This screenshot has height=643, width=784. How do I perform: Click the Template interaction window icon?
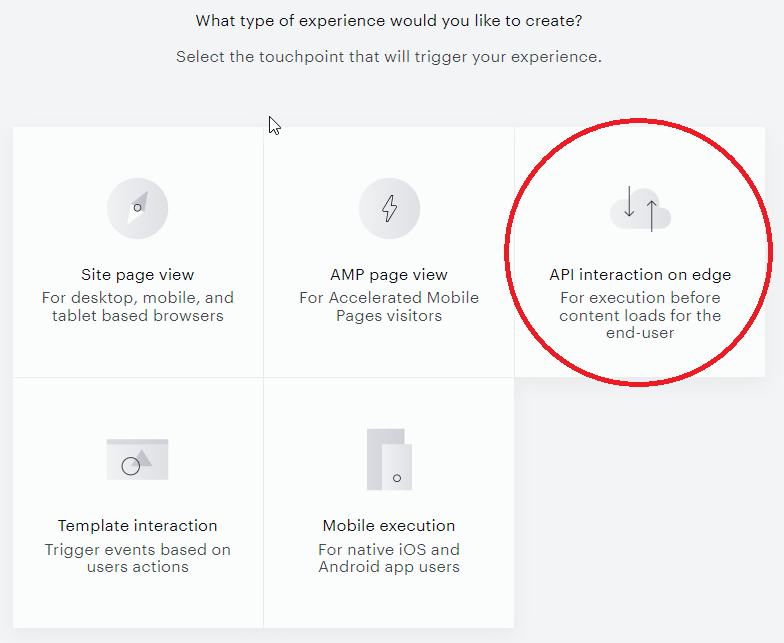click(138, 460)
